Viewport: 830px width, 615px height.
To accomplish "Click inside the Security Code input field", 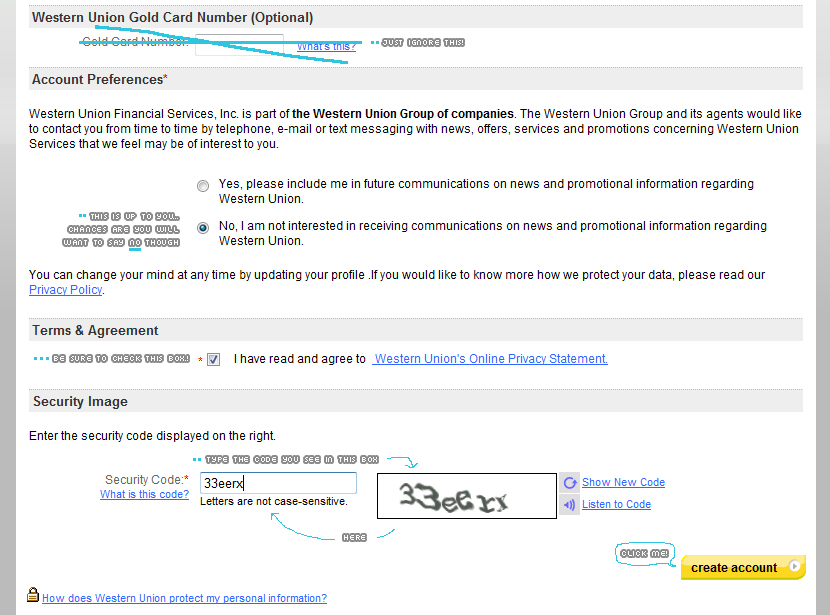I will (278, 483).
